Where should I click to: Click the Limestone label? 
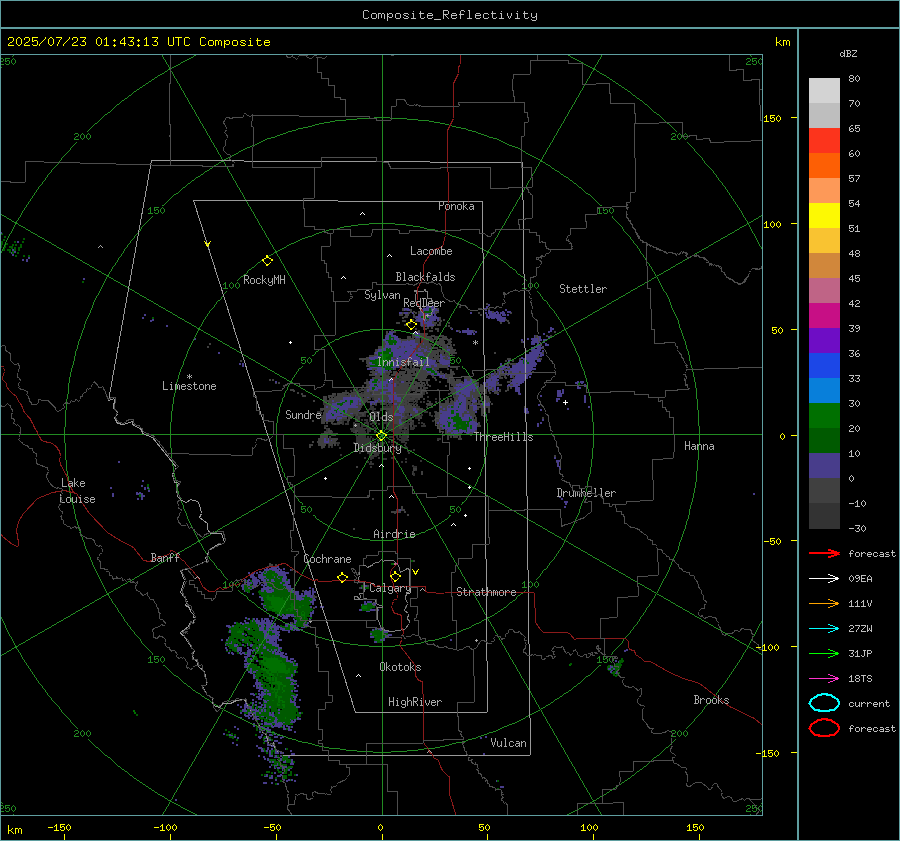tap(189, 386)
